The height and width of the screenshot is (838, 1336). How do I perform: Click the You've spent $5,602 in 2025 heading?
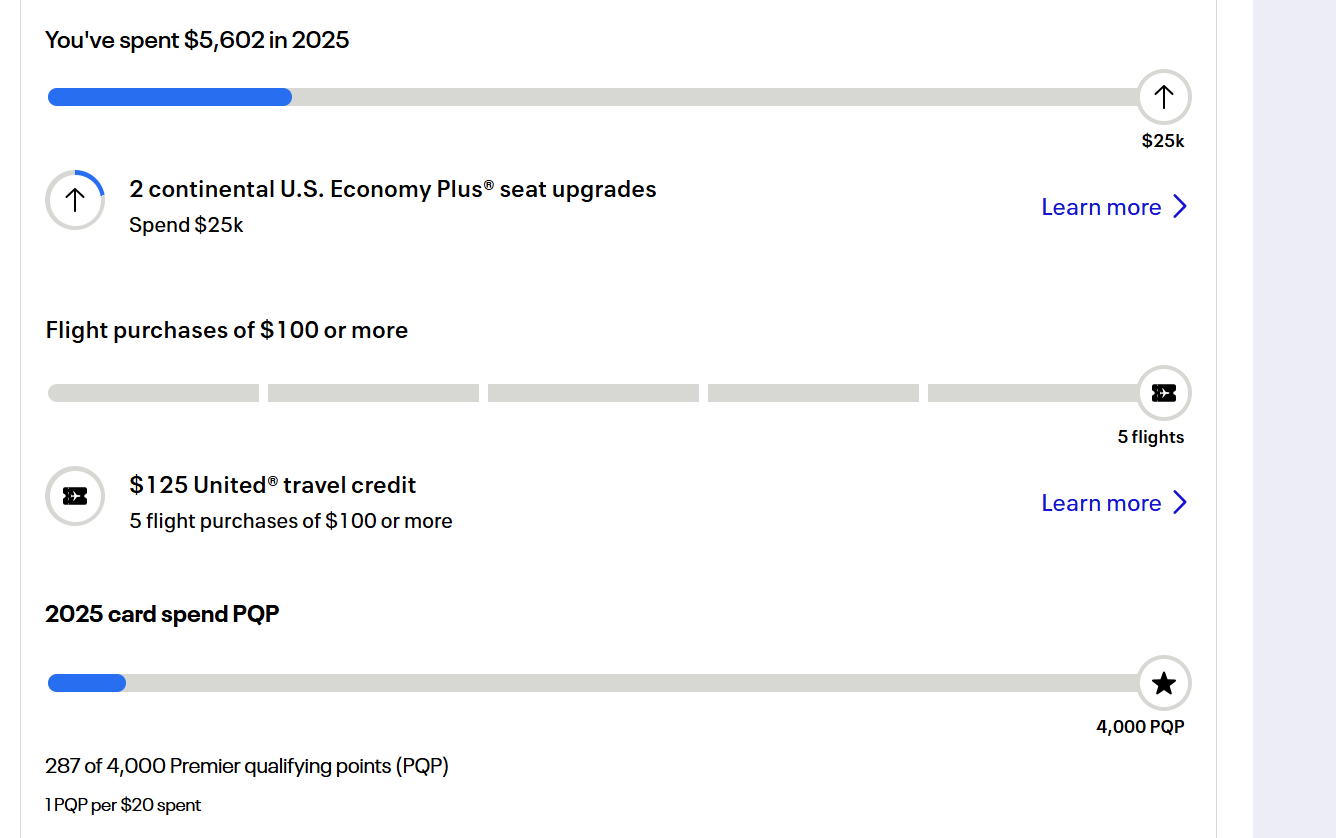197,40
